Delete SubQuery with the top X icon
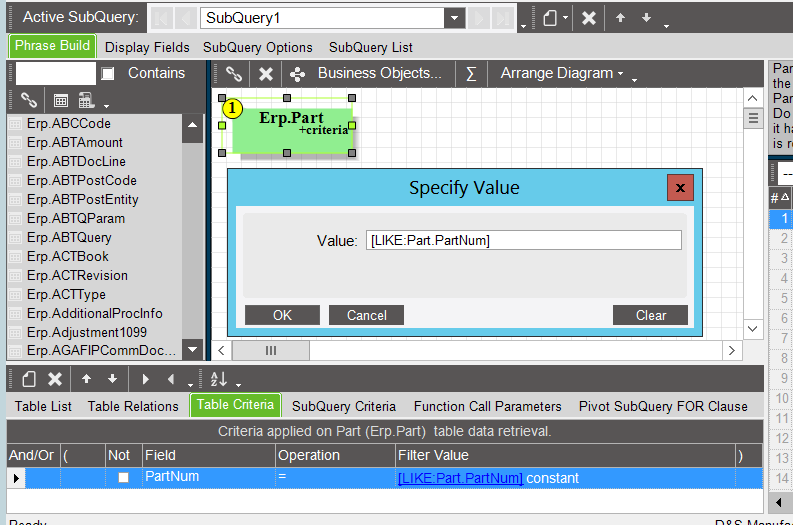Image resolution: width=793 pixels, height=525 pixels. point(589,18)
